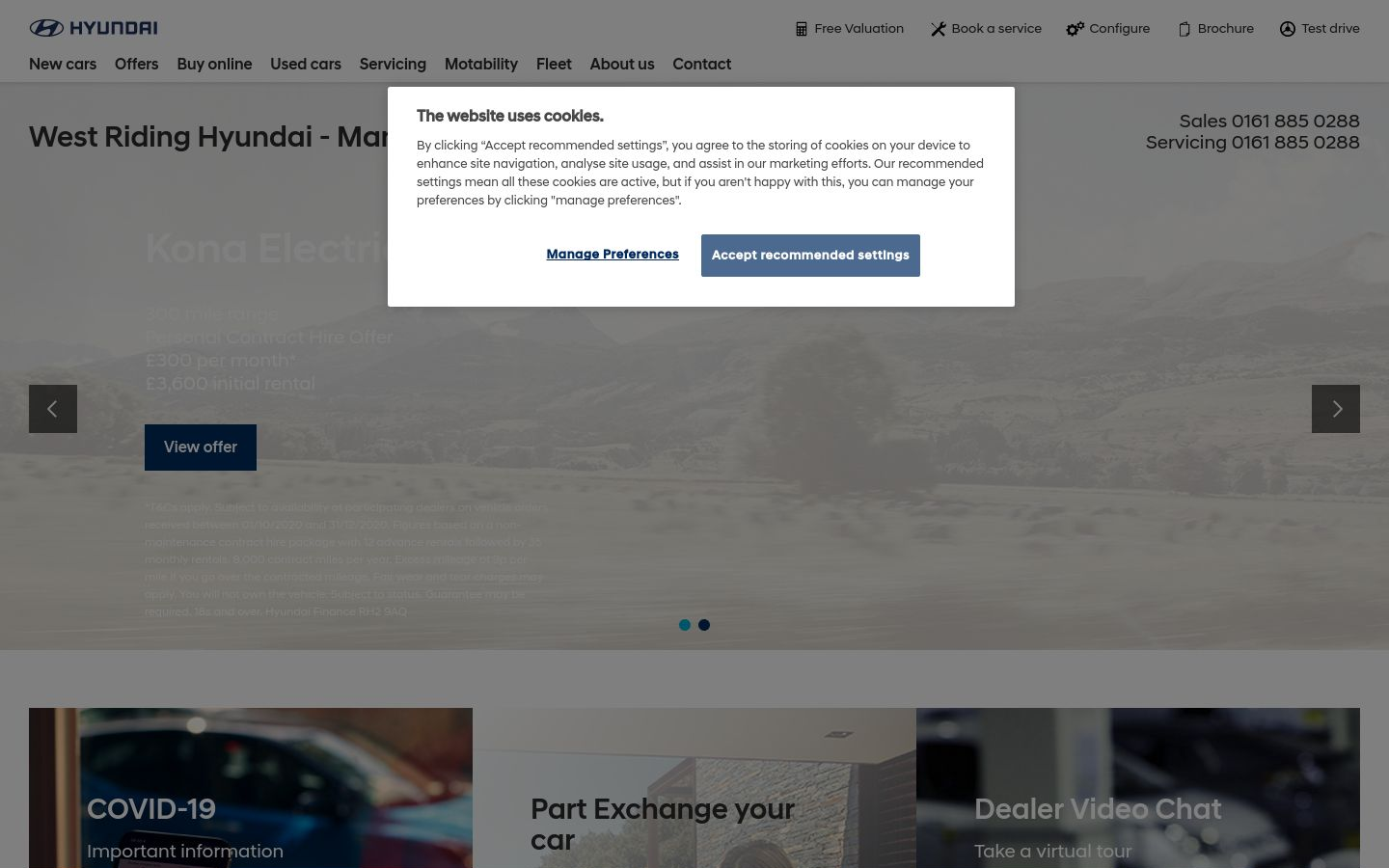
Task: Click the '£3,600 initial rental' text
Action: tap(230, 384)
